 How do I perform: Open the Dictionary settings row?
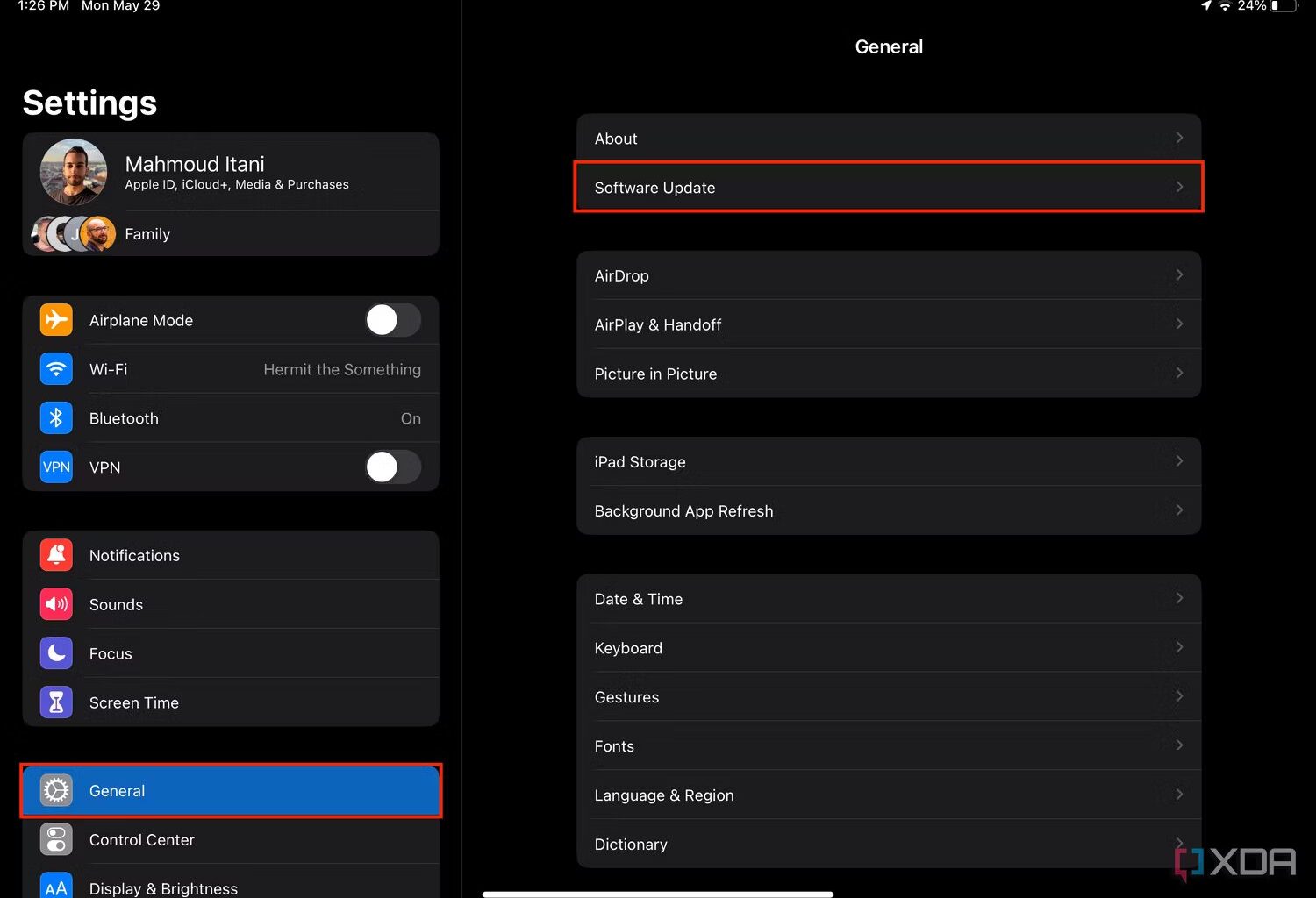(x=889, y=845)
